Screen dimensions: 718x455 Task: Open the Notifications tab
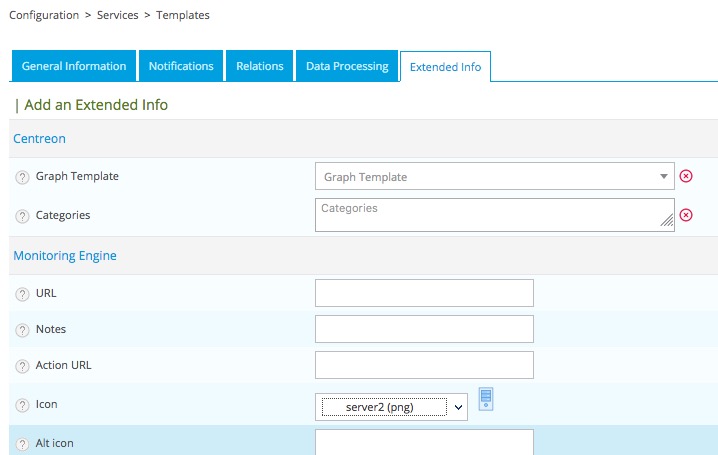[x=181, y=66]
